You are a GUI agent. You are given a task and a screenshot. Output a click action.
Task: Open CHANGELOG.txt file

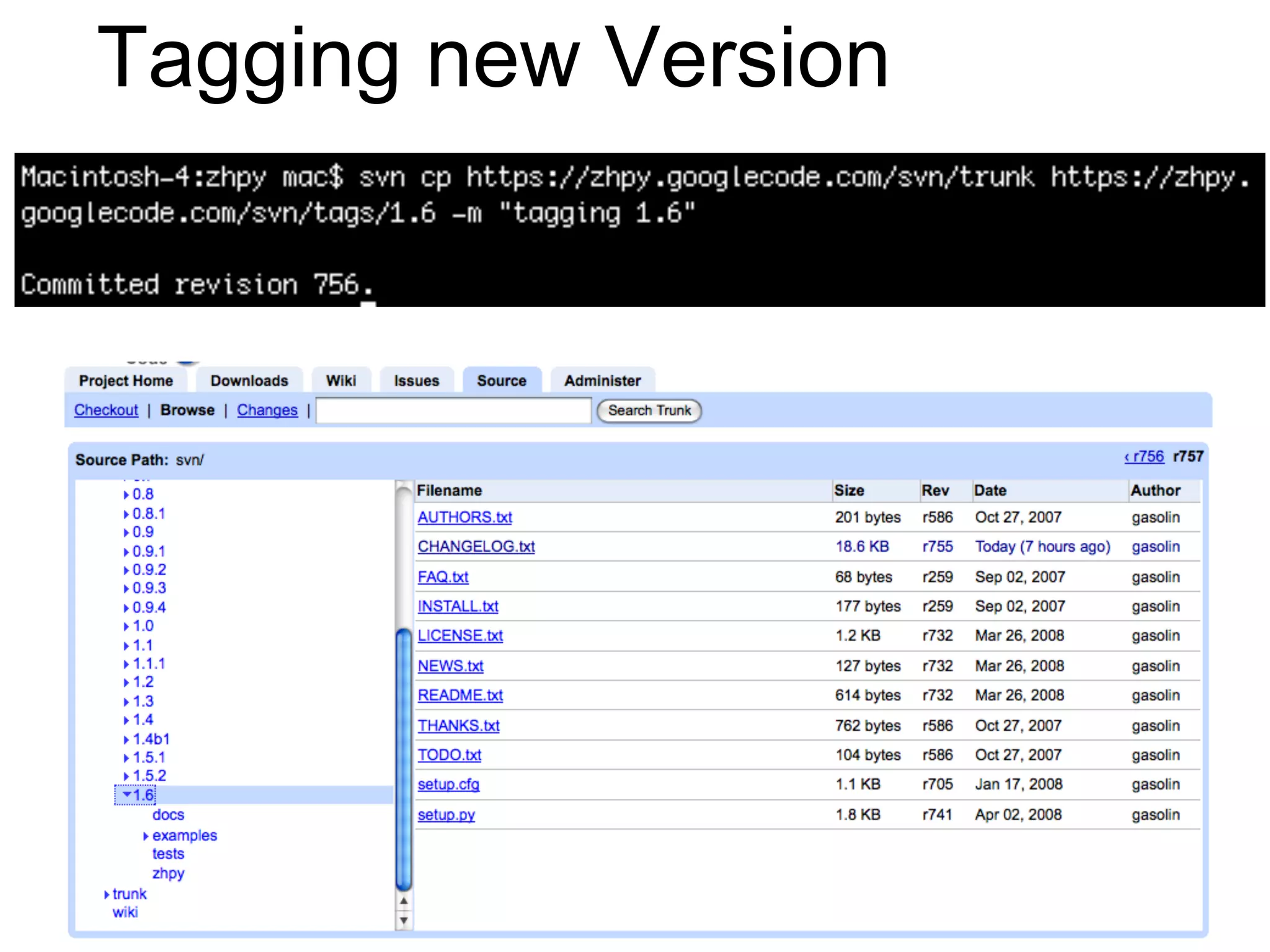point(476,547)
